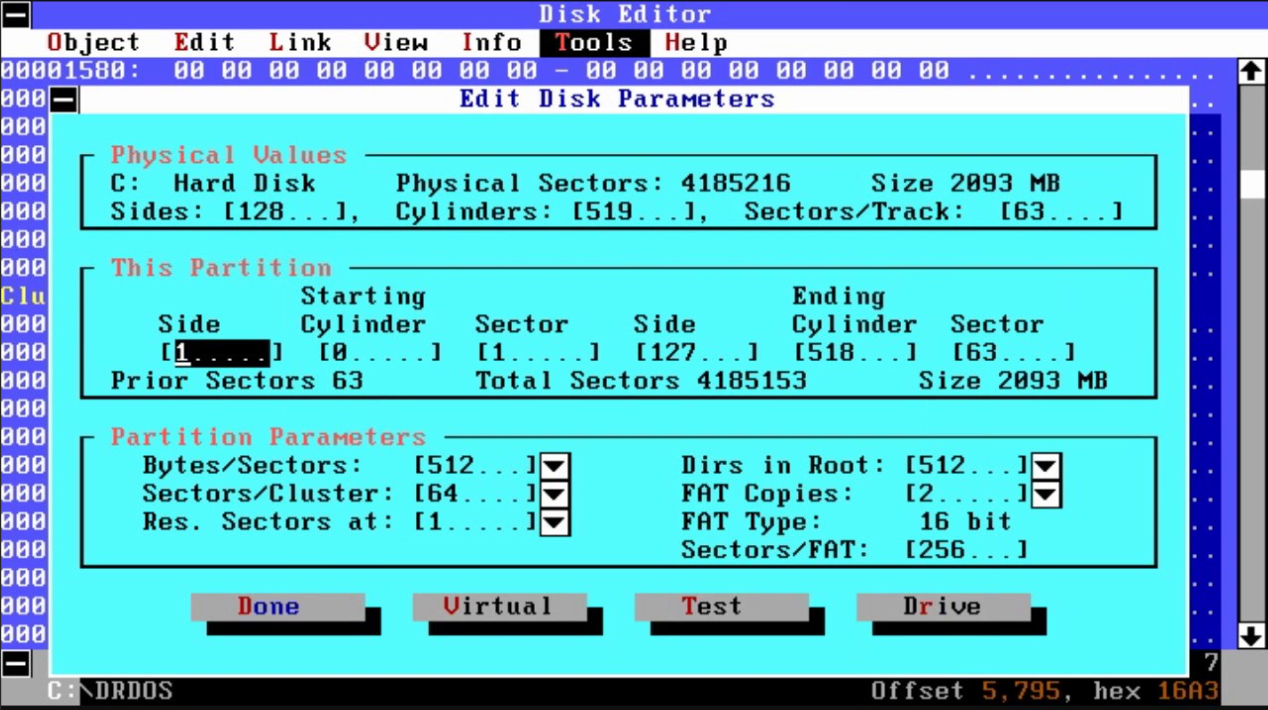Click the bottom-left status bar control box
Screen dimensions: 1268x710
coord(16,664)
